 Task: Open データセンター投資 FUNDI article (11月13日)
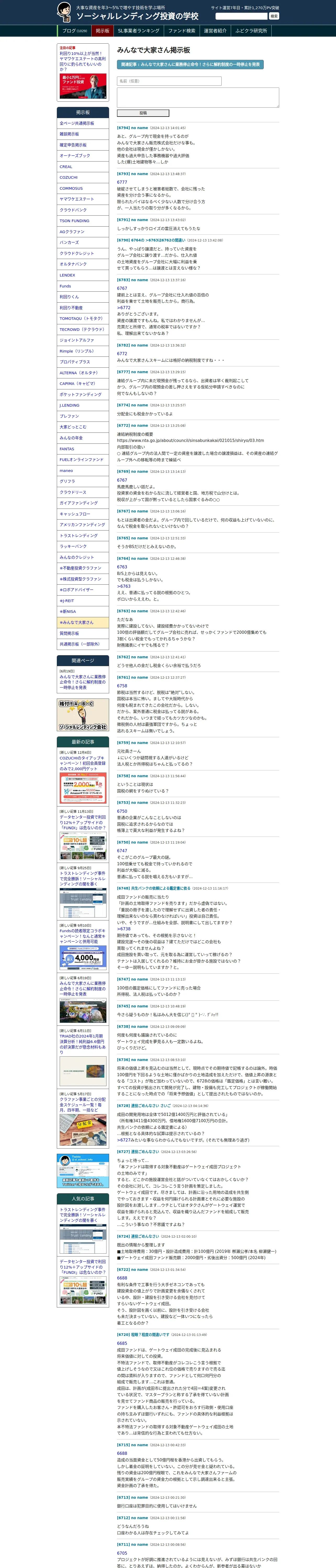[83, 822]
